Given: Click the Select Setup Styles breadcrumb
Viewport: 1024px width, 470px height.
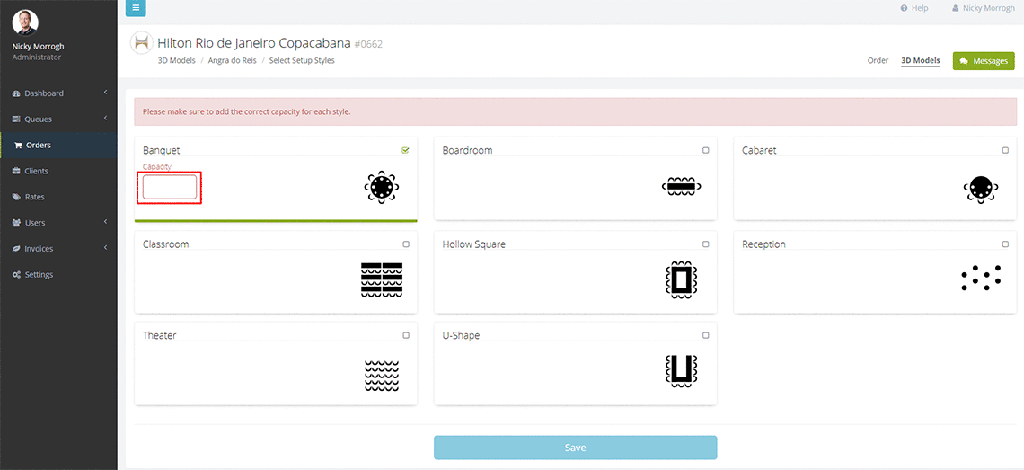Looking at the screenshot, I should coord(302,61).
